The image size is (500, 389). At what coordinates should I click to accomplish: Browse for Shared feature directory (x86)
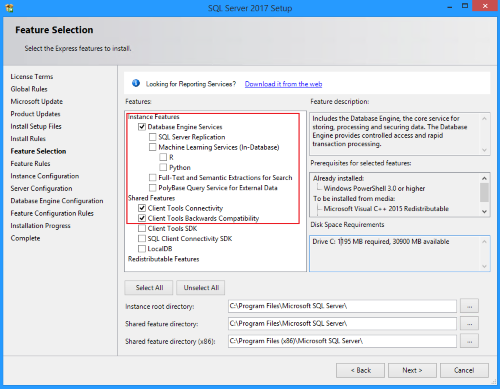click(x=469, y=341)
